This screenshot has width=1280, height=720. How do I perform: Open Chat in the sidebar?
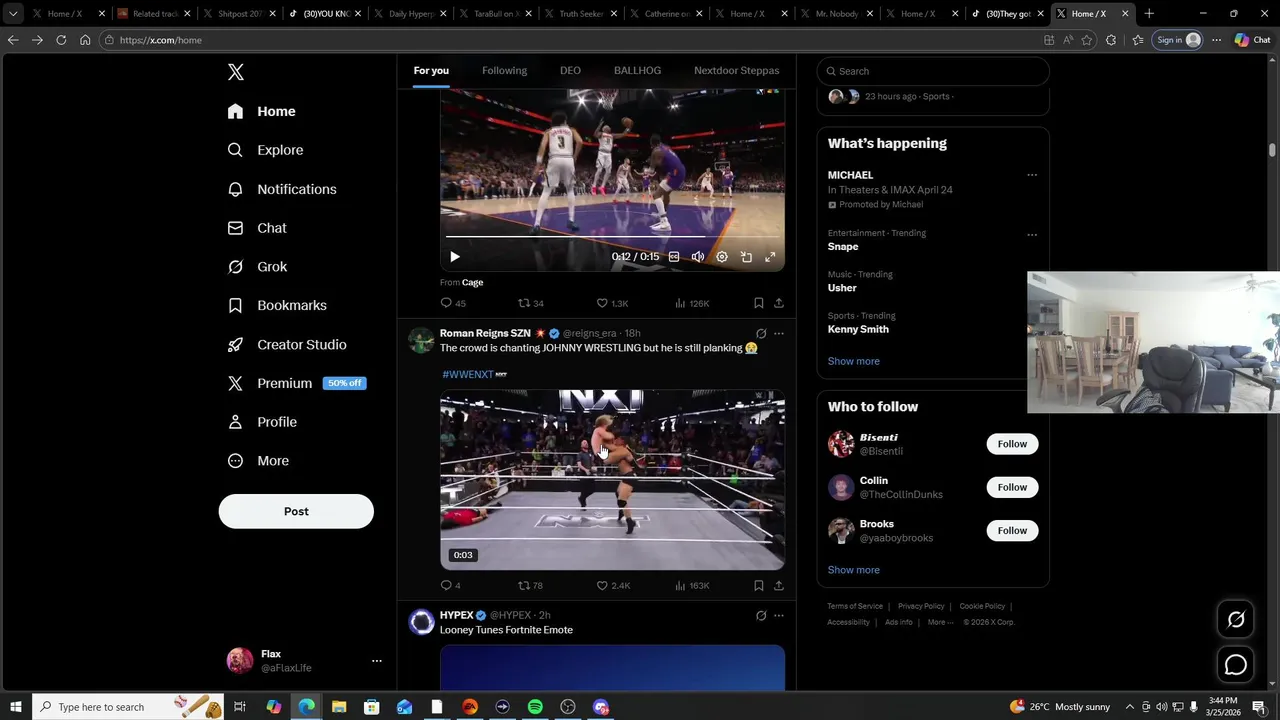257,228
